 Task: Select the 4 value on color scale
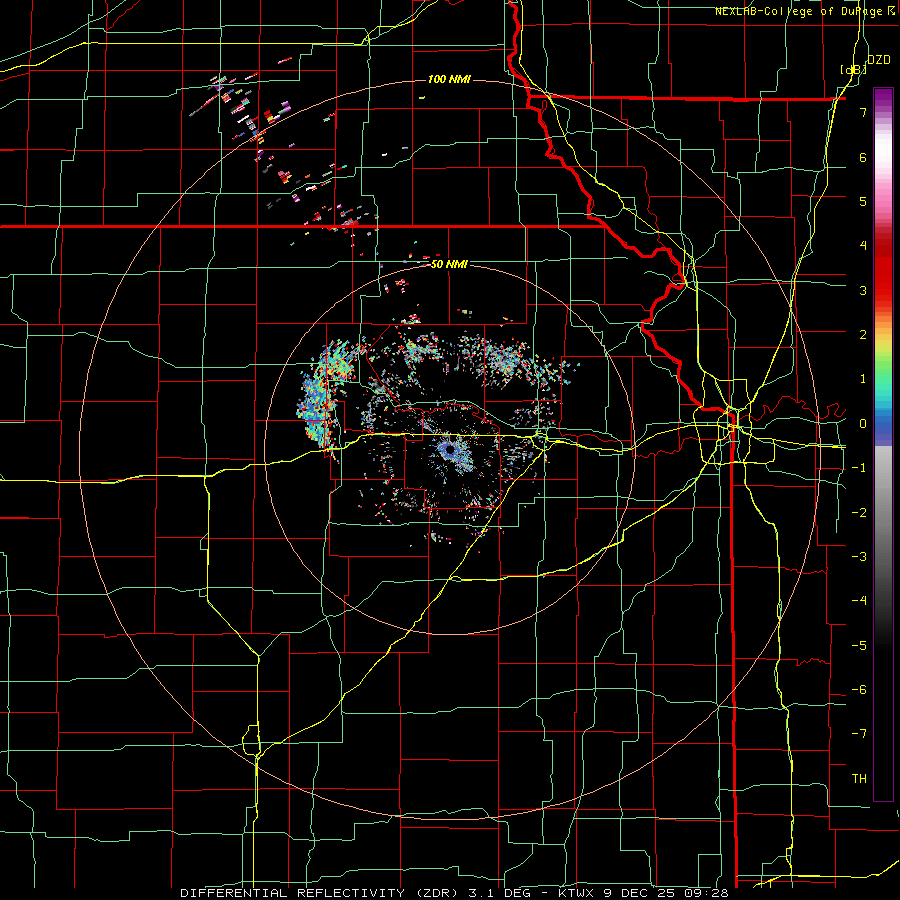tap(863, 246)
